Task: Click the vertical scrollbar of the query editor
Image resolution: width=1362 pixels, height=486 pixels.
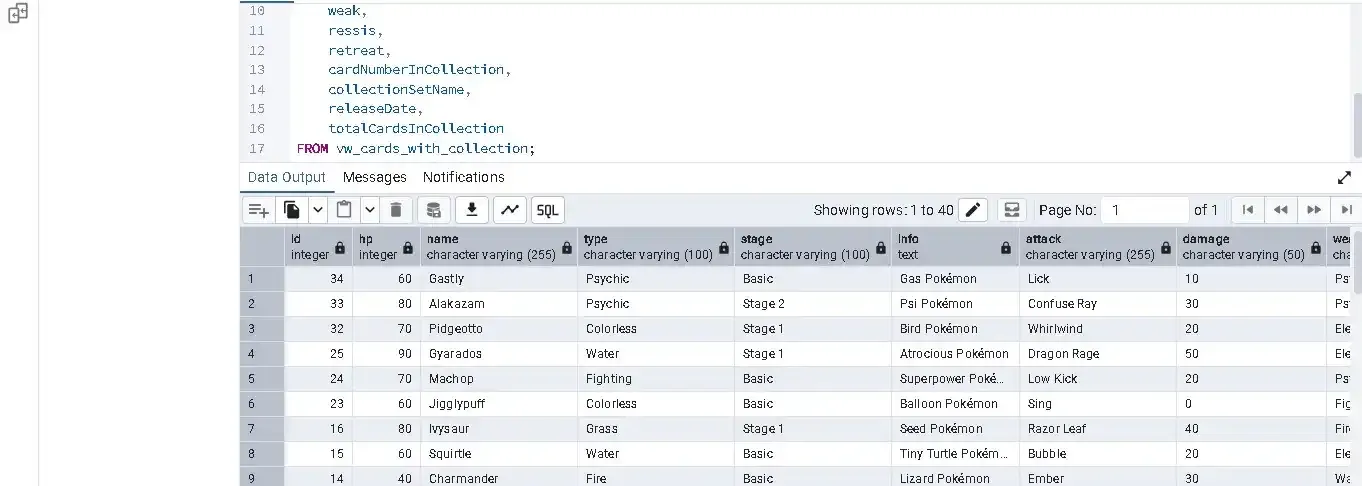Action: tap(1356, 125)
